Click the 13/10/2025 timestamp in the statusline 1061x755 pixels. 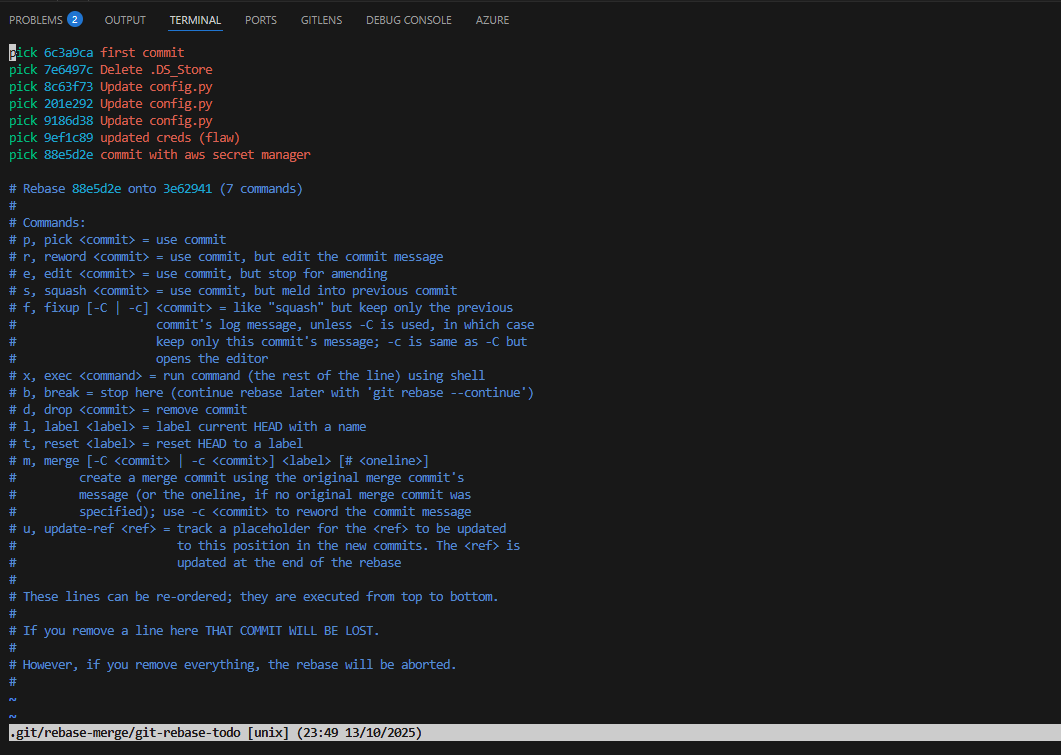[x=381, y=732]
